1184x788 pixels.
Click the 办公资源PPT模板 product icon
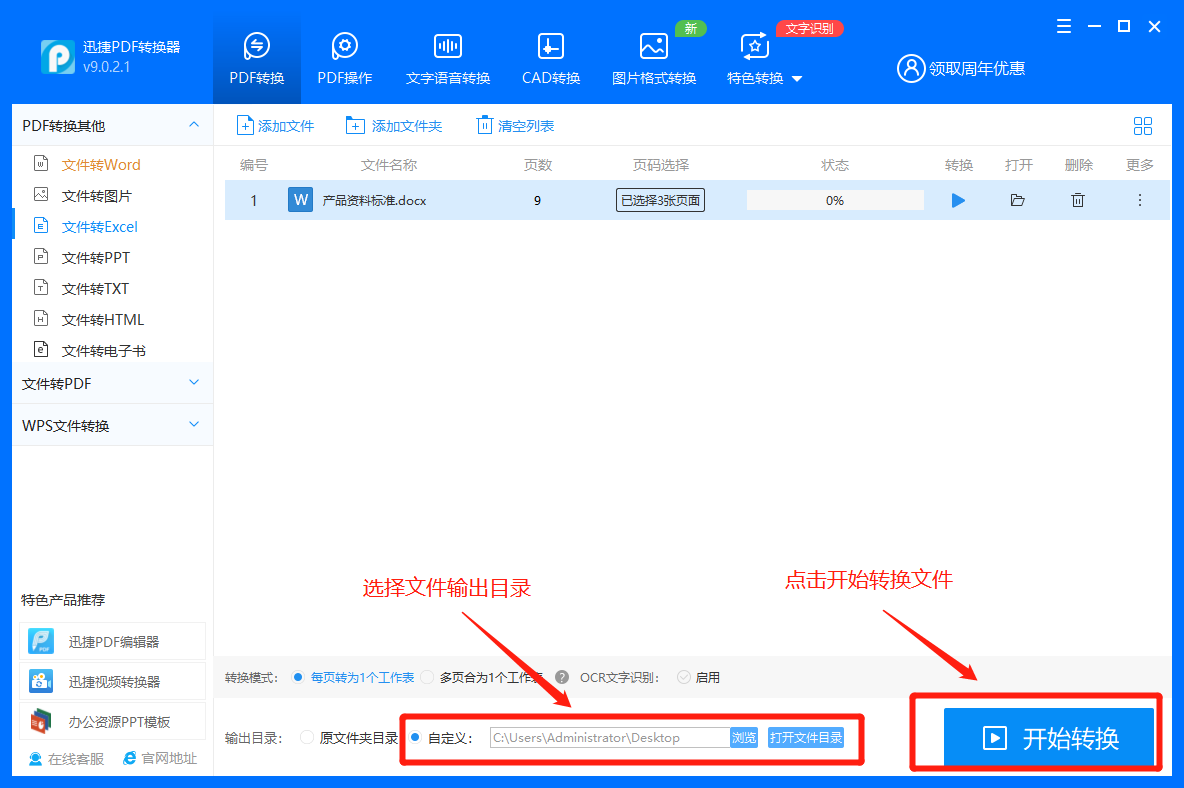(41, 721)
